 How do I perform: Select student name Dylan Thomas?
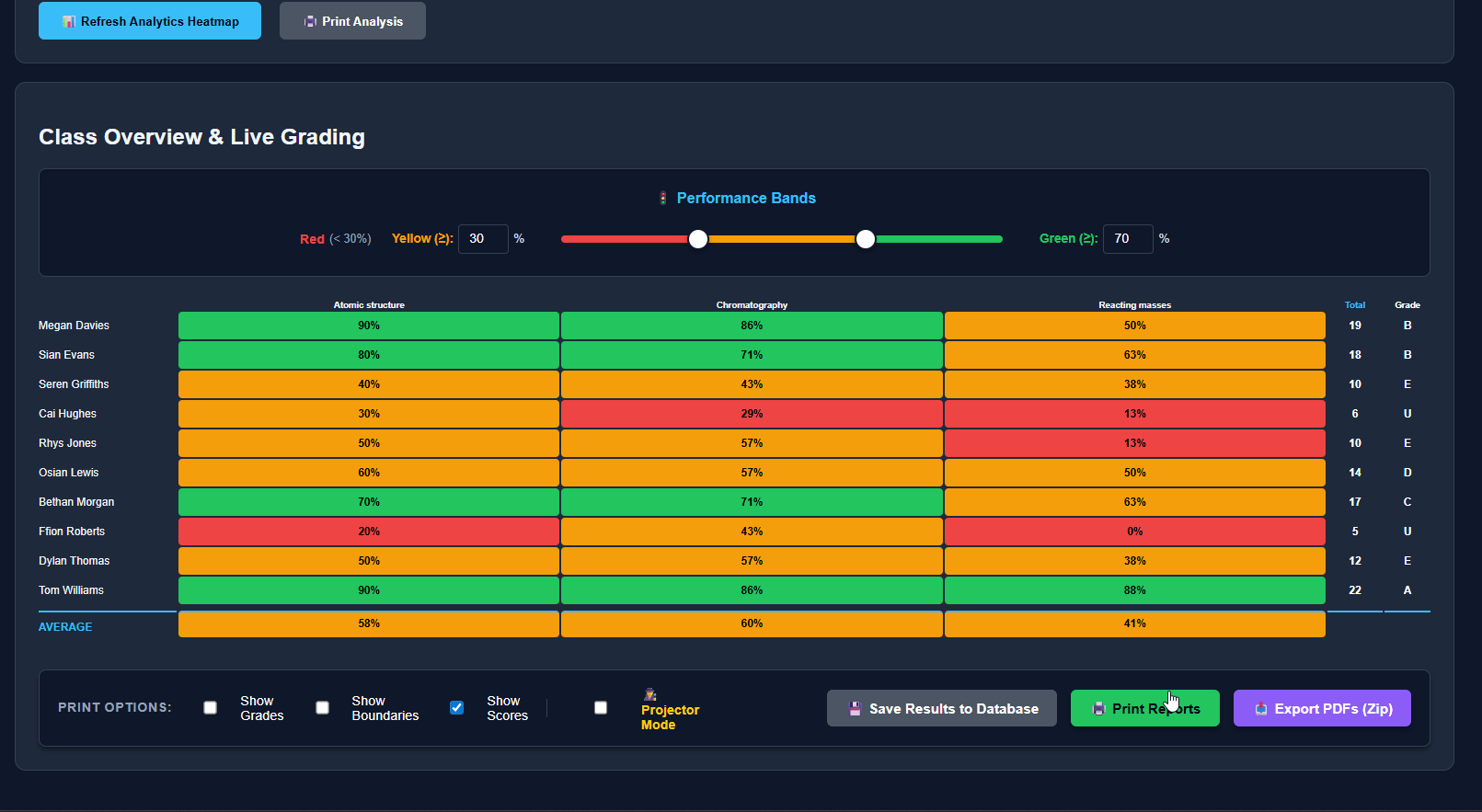74,561
